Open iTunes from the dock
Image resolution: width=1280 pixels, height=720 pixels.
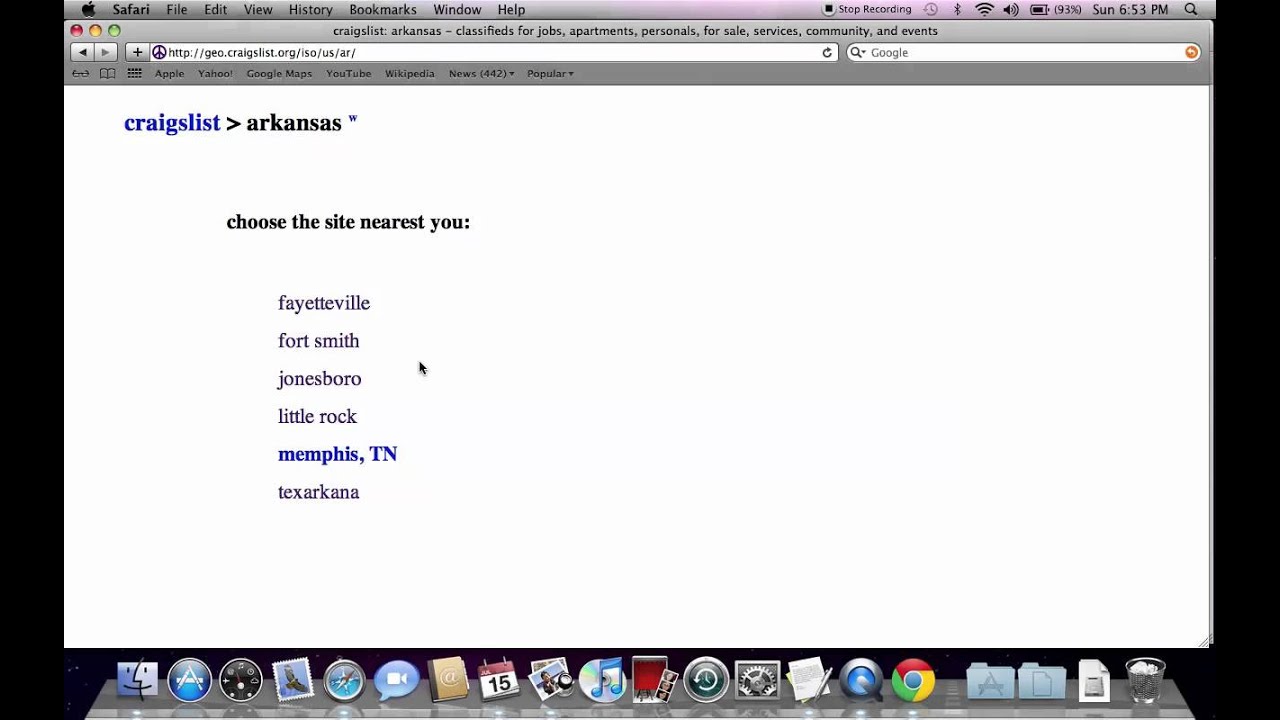[602, 680]
